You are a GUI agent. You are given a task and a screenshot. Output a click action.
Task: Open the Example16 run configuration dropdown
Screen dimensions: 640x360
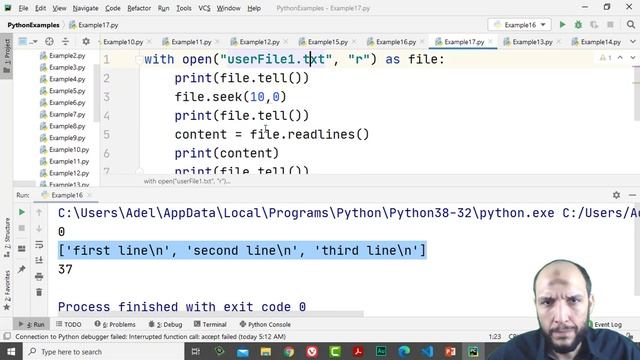click(519, 25)
